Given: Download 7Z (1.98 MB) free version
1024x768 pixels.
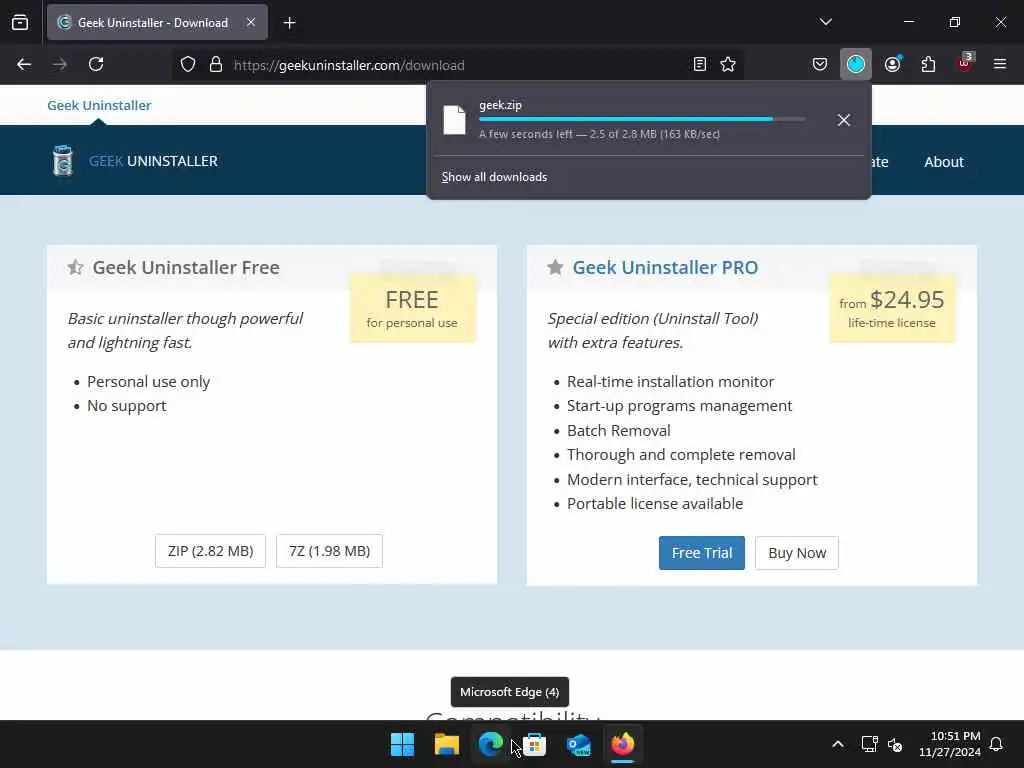Looking at the screenshot, I should pos(329,551).
